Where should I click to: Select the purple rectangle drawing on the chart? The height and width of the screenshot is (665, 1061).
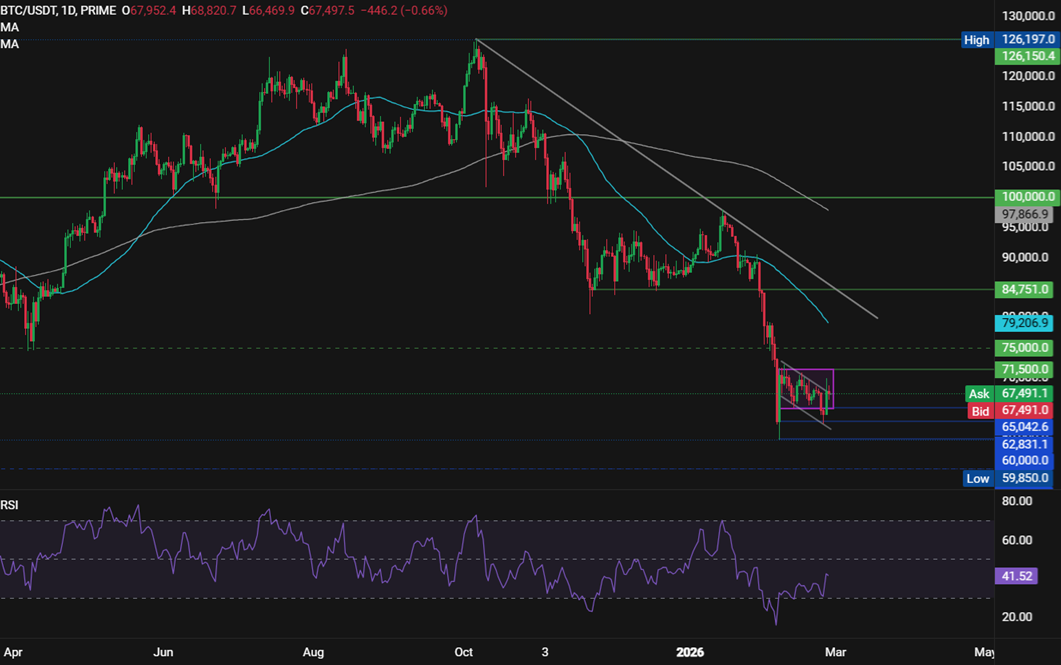(808, 389)
